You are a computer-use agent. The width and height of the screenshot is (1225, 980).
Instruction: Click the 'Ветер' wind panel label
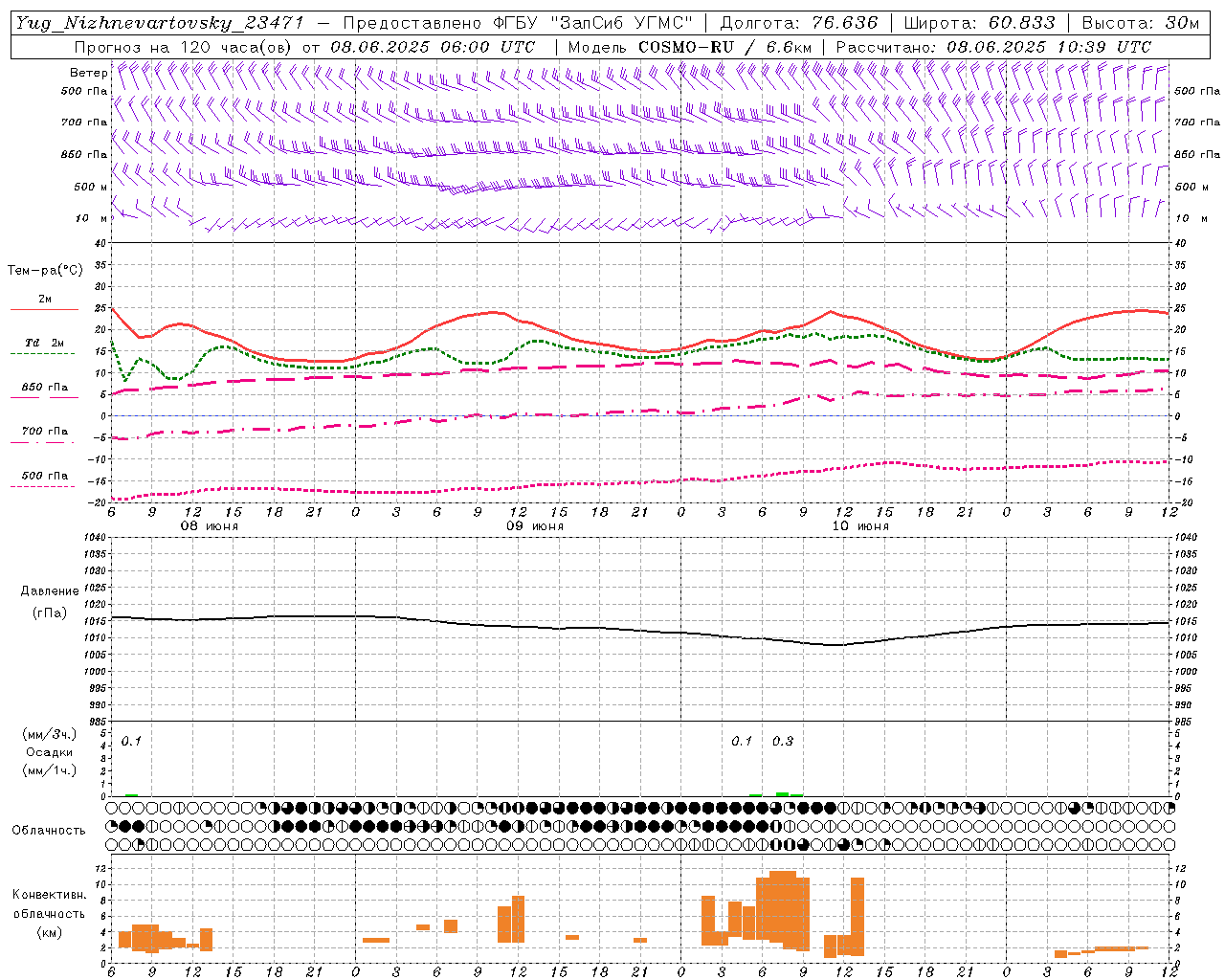[x=89, y=73]
